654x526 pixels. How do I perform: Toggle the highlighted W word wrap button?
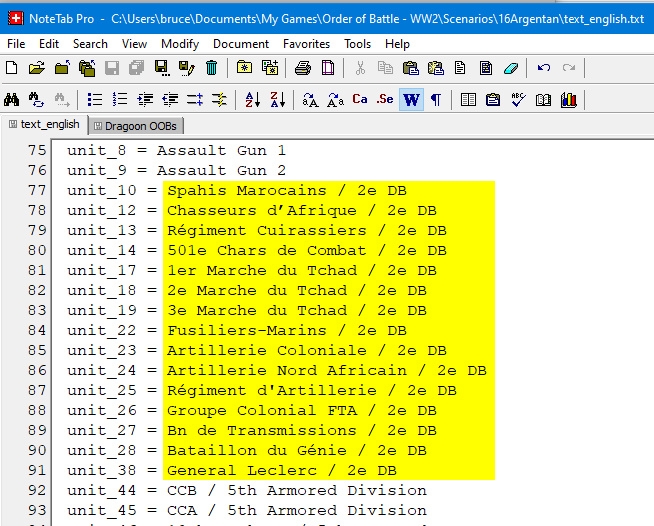click(x=411, y=99)
